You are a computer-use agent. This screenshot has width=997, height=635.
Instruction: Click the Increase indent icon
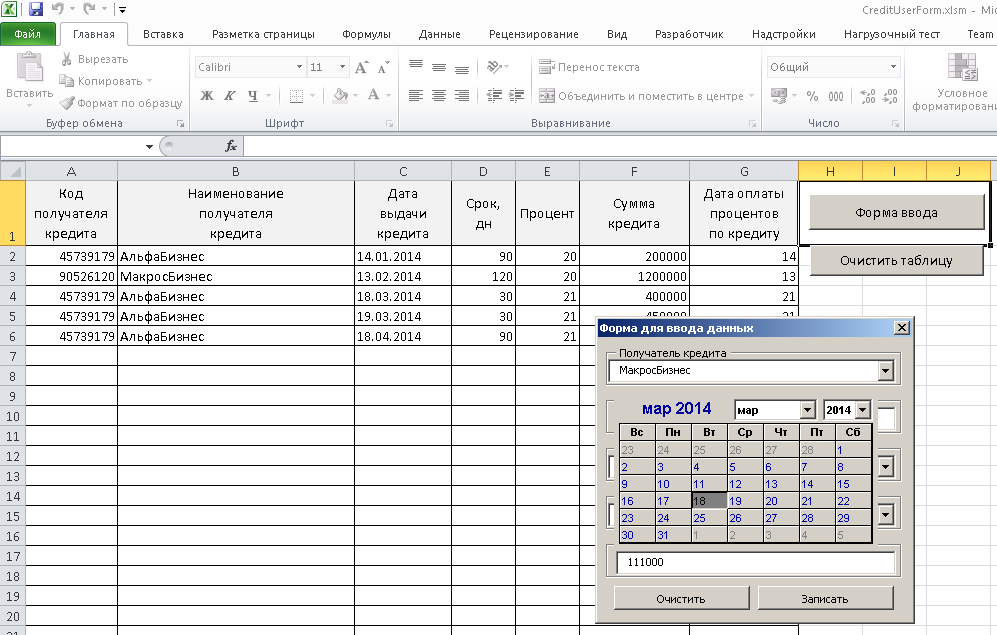[516, 95]
